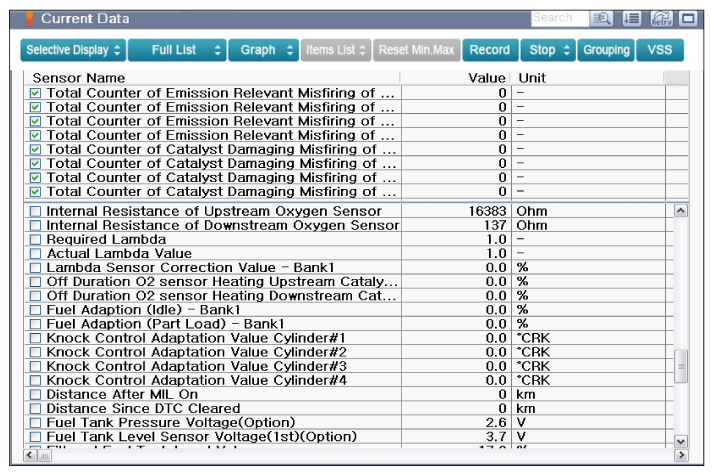Click the 2.6 V value cell

coord(456,423)
